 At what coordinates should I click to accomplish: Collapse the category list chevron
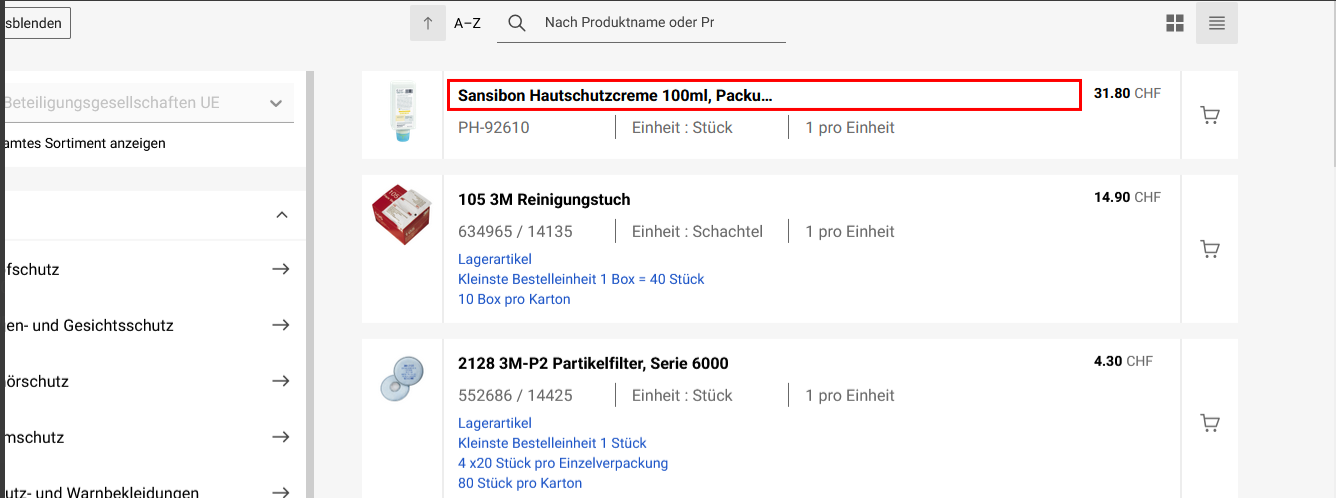point(282,215)
